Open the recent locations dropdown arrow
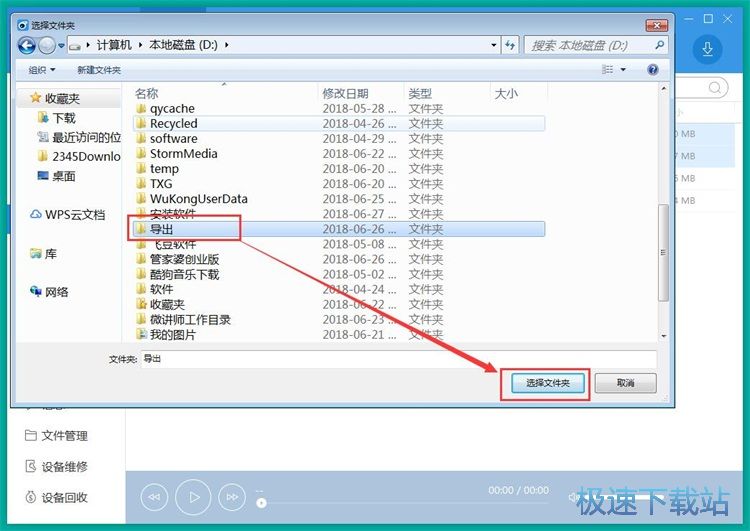The image size is (750, 531). click(x=61, y=46)
